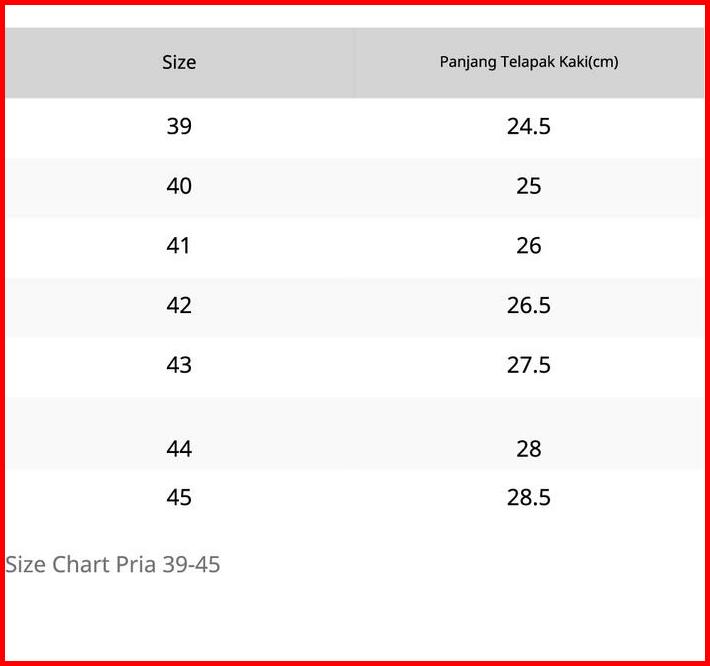The width and height of the screenshot is (710, 666).
Task: Choose the size 41 cell
Action: pyautogui.click(x=179, y=246)
